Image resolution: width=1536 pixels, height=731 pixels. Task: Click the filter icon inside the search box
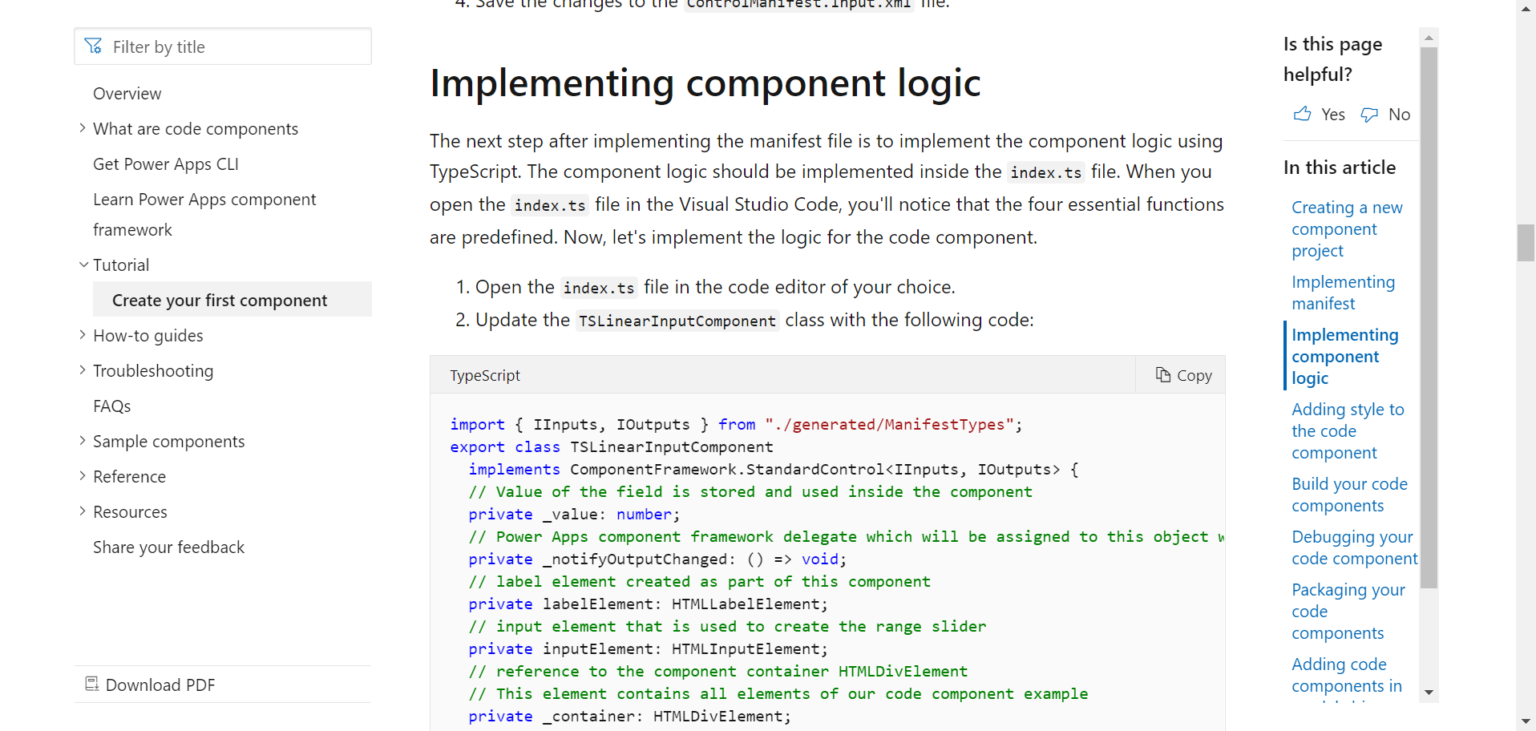(93, 46)
